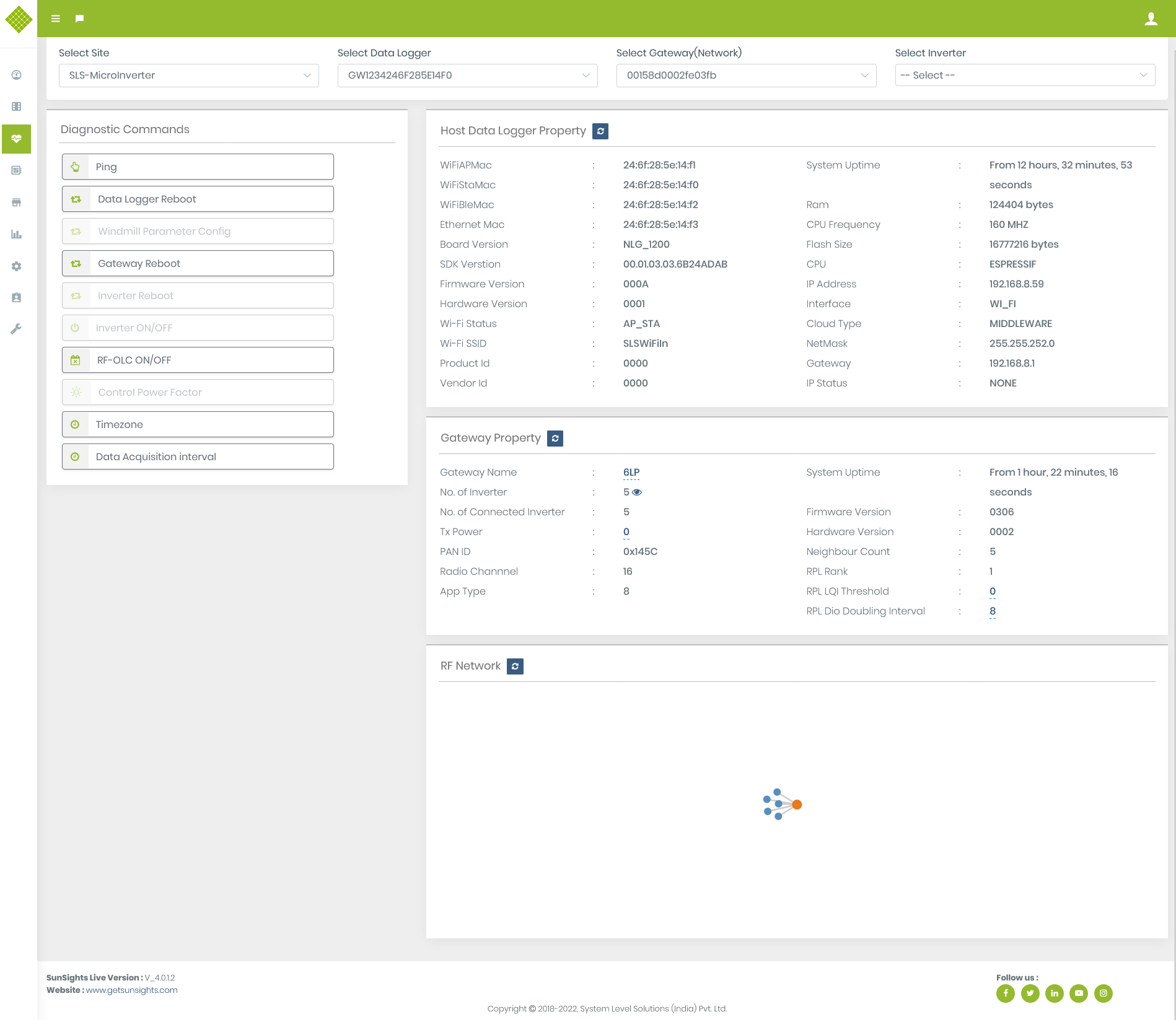Expand the Select Data Logger dropdown
1176x1022 pixels.
click(x=467, y=76)
